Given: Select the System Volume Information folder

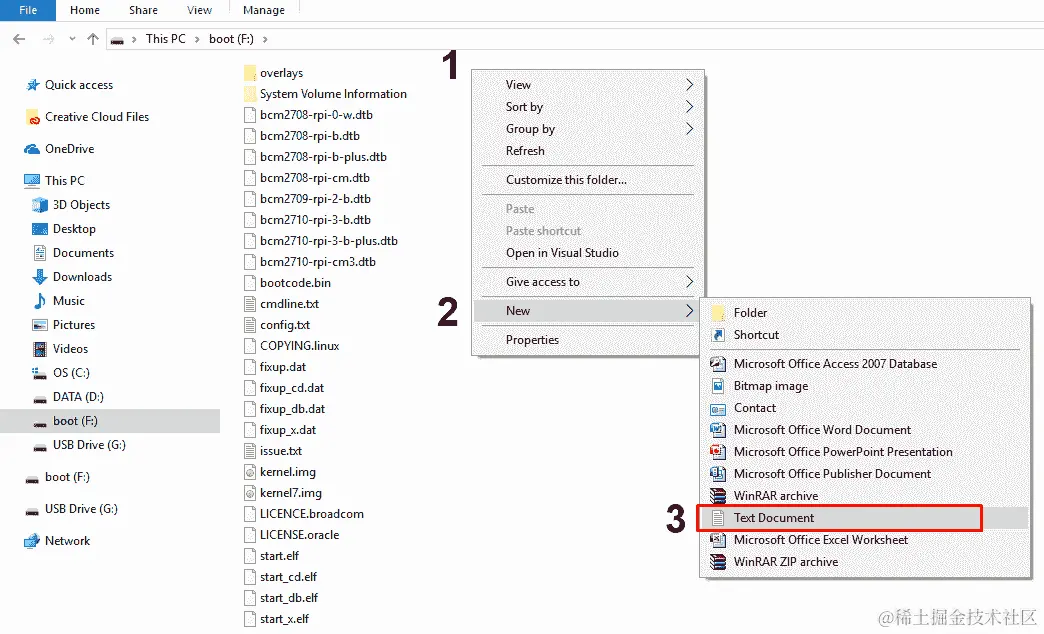Looking at the screenshot, I should 333,94.
